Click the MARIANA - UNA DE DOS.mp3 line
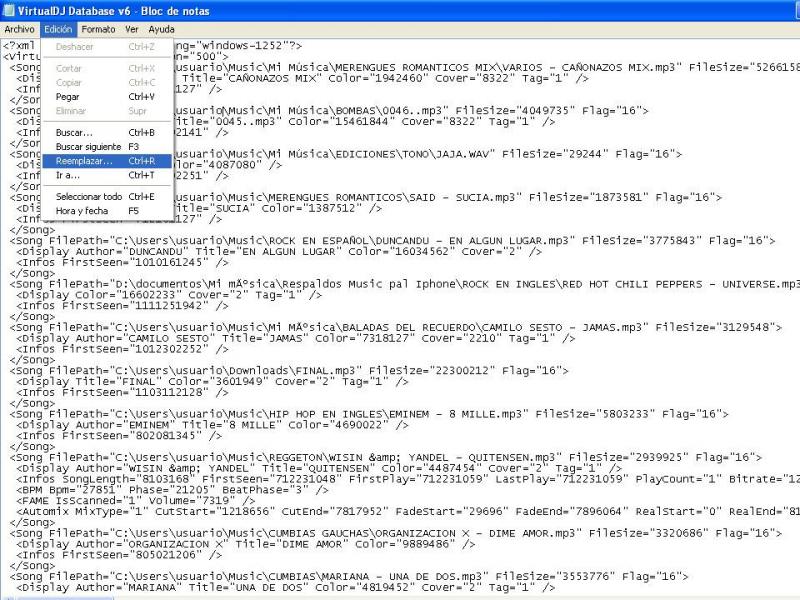800x600 pixels. 349,577
